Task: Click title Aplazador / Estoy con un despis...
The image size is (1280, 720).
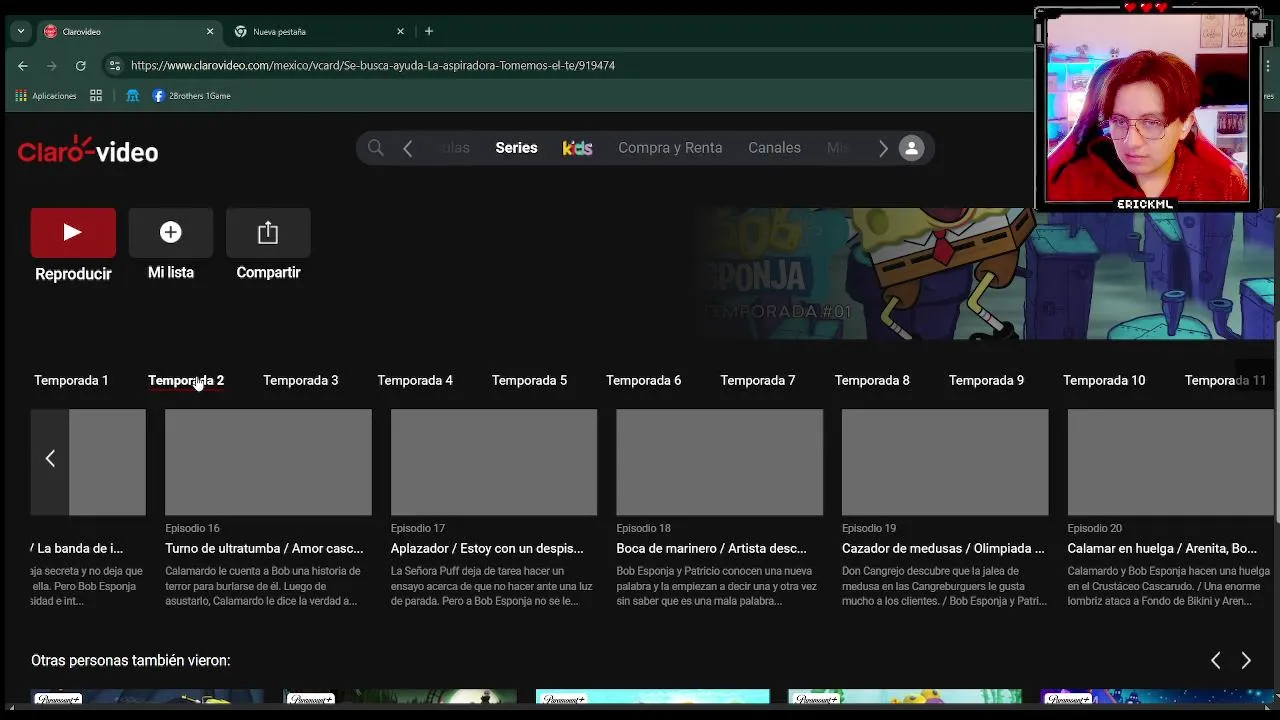Action: (487, 548)
